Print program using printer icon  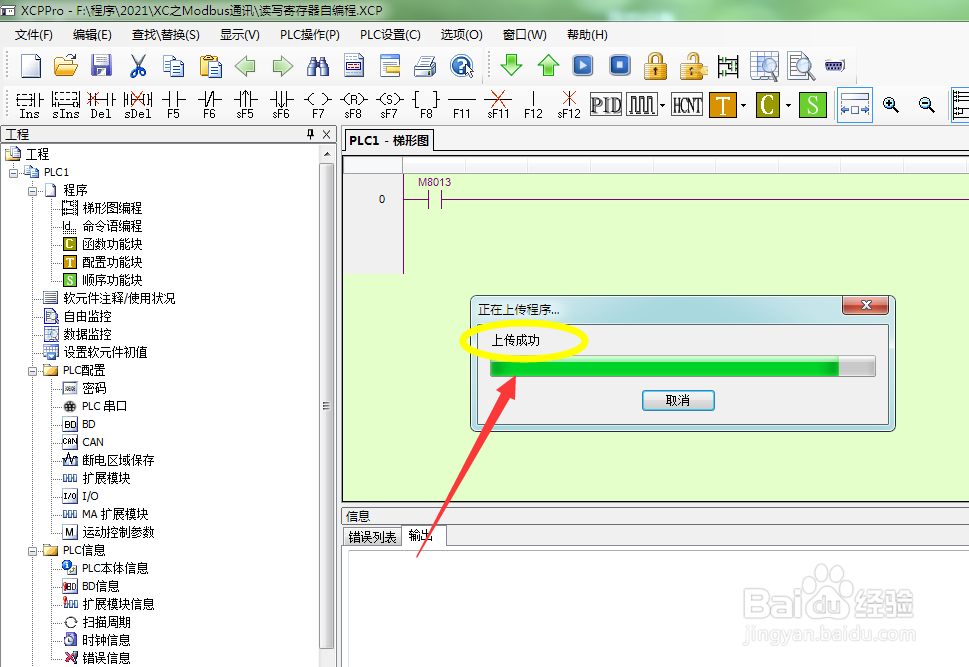[425, 66]
